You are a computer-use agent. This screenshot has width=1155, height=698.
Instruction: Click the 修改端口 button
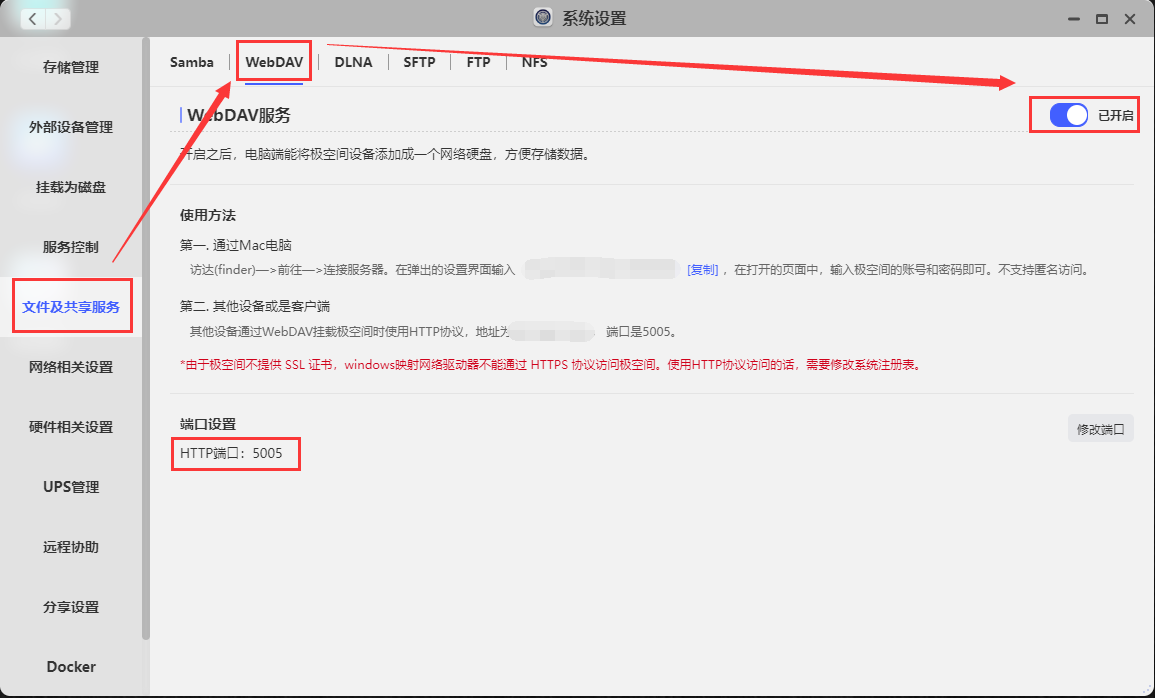point(1100,429)
